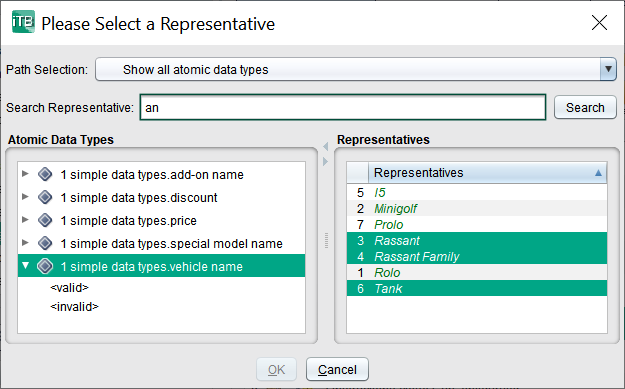Select the Rassant Family representative row
The width and height of the screenshot is (625, 389).
pos(477,256)
